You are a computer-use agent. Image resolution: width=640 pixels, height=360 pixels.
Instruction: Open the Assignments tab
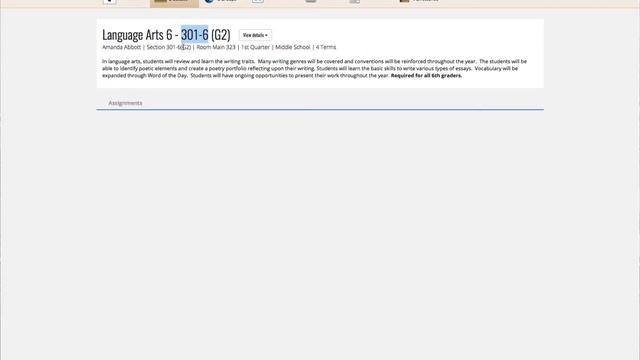point(125,103)
